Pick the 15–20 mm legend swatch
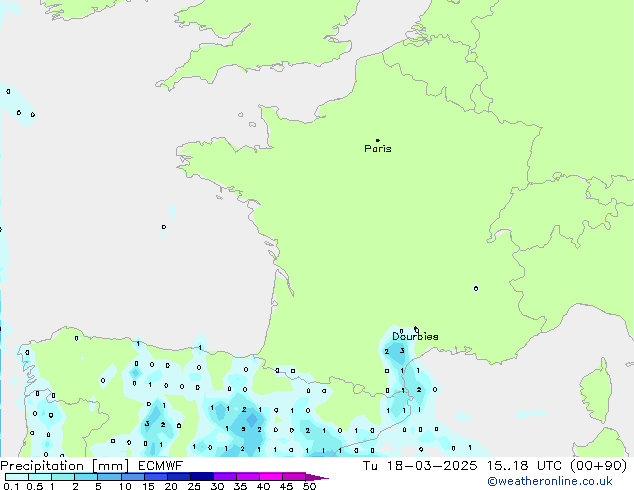The height and width of the screenshot is (490, 634). [155, 477]
